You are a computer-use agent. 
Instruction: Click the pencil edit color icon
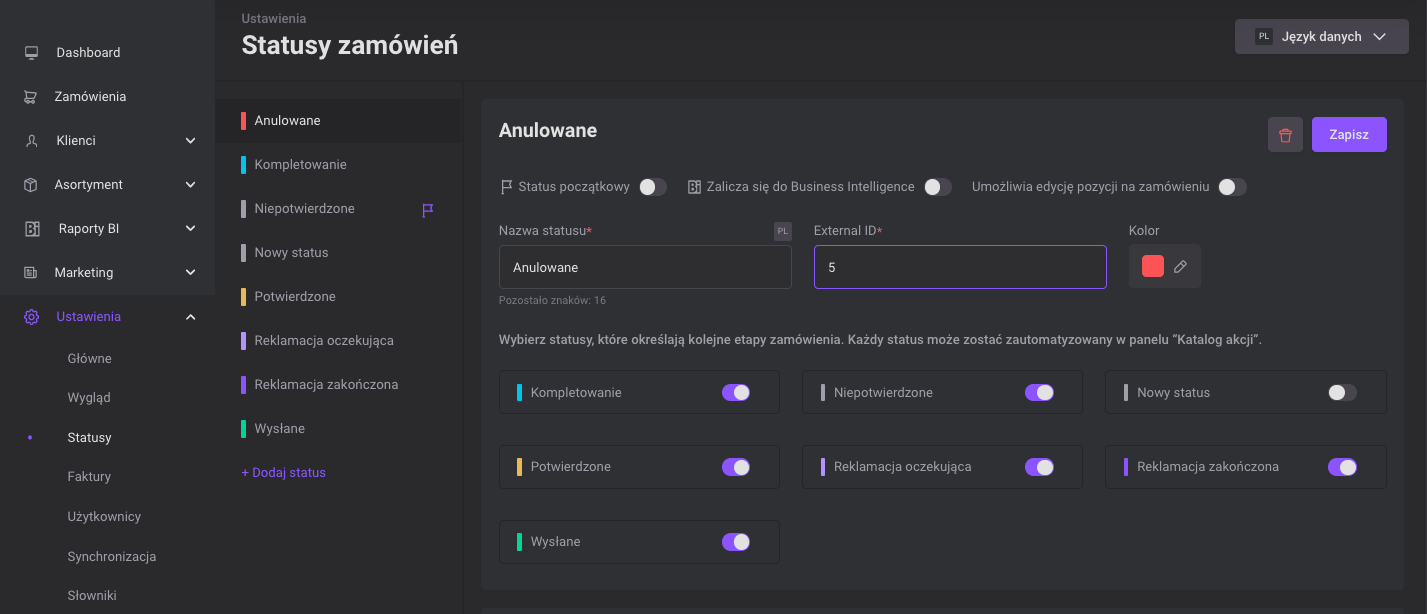point(1180,267)
